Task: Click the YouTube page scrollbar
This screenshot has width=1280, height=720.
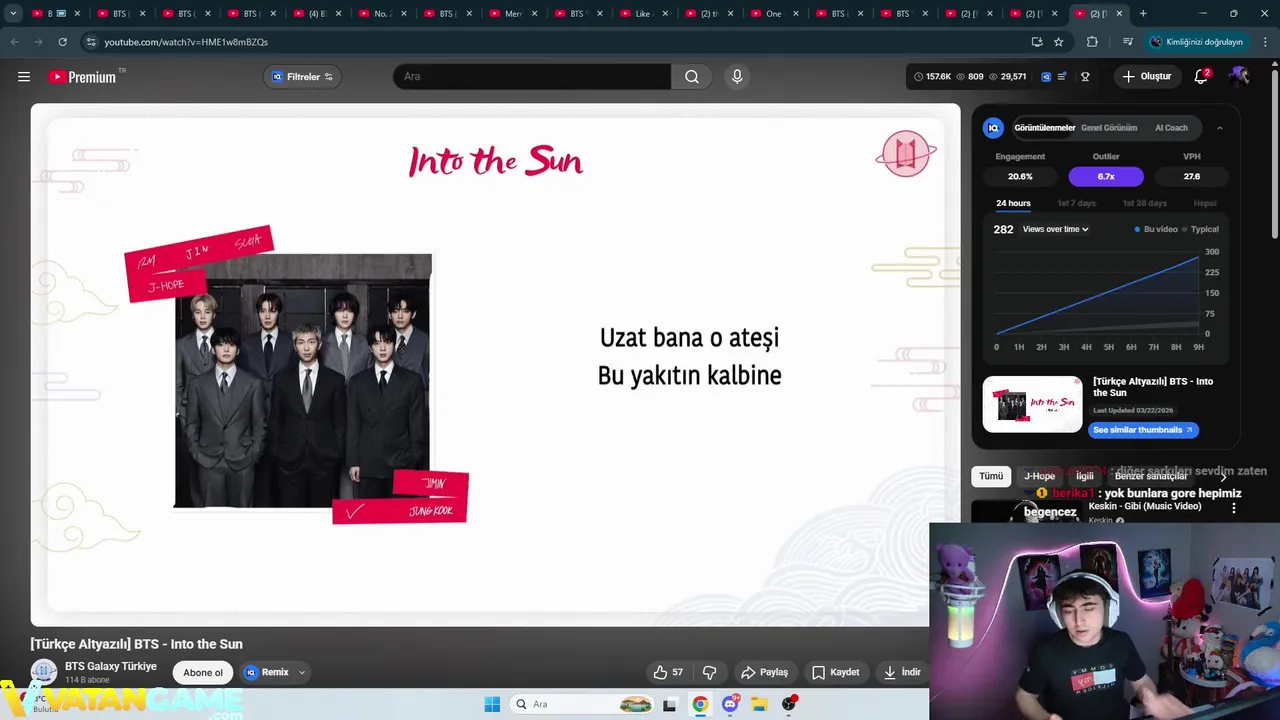Action: pyautogui.click(x=1274, y=154)
